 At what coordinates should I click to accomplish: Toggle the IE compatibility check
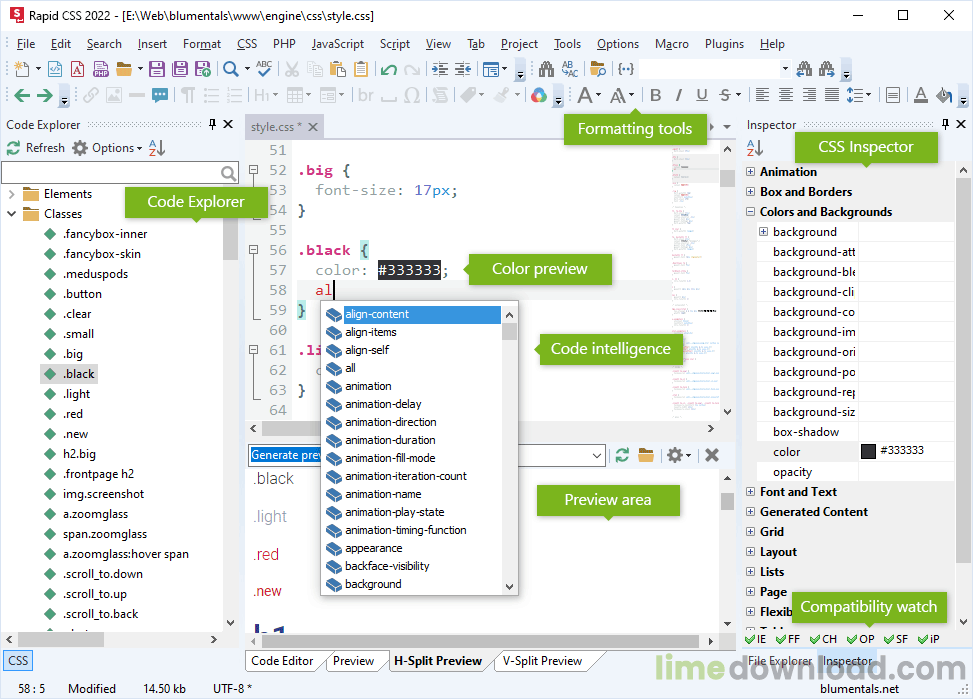(x=755, y=639)
